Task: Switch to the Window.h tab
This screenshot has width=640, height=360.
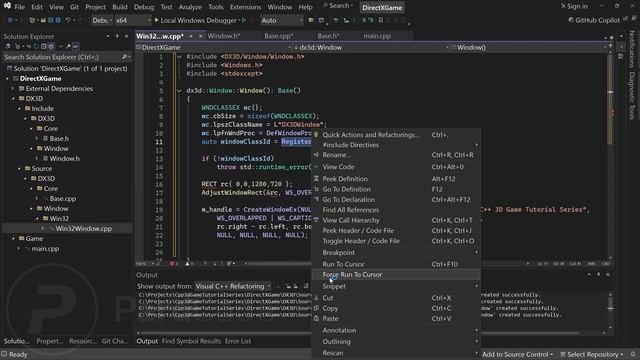Action: coord(224,36)
